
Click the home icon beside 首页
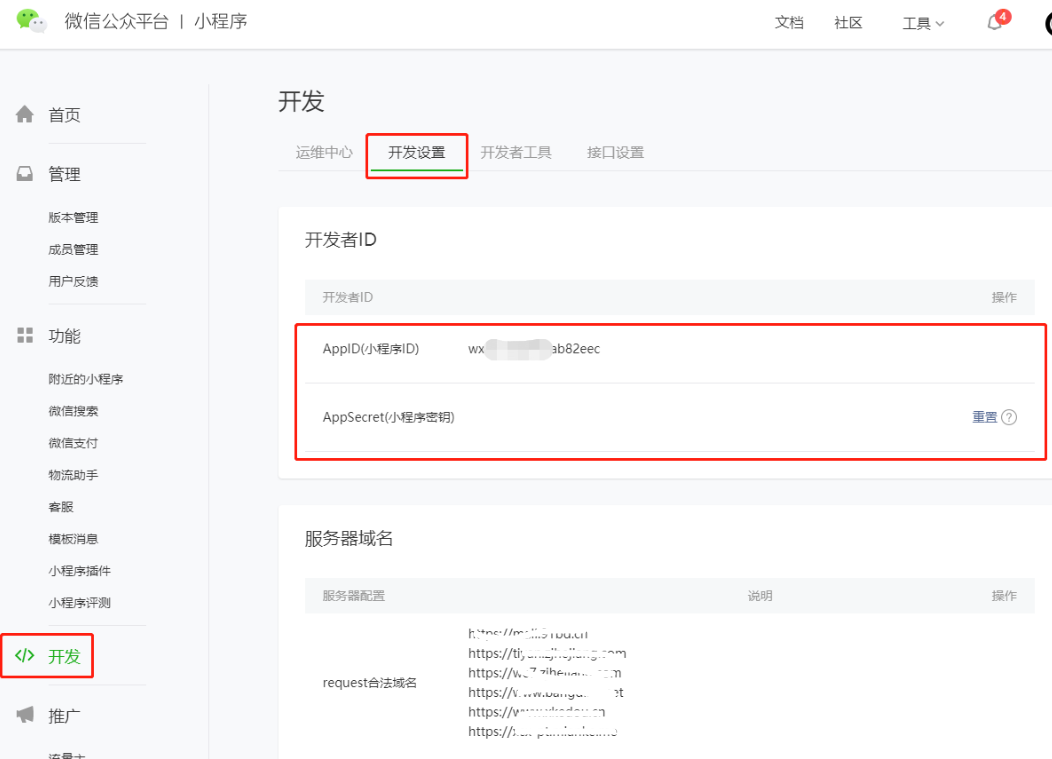pos(25,114)
